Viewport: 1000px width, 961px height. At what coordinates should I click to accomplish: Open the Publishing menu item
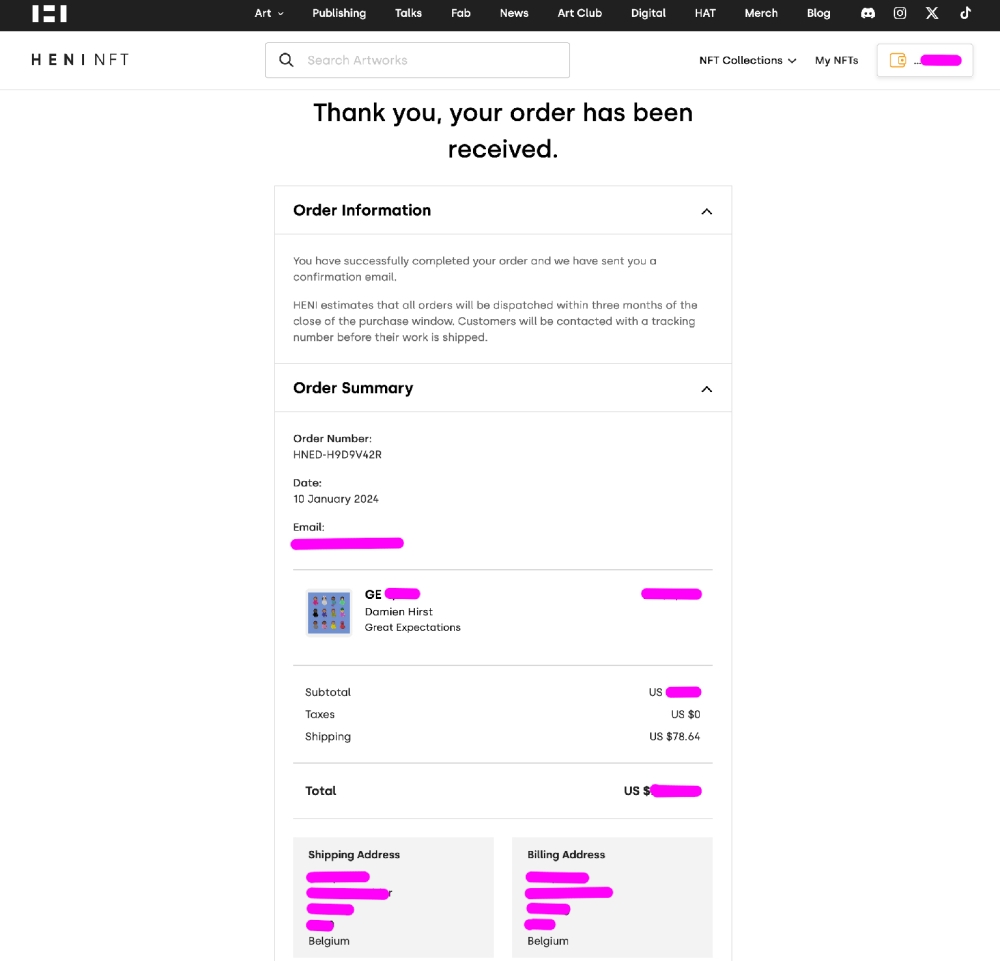[339, 13]
